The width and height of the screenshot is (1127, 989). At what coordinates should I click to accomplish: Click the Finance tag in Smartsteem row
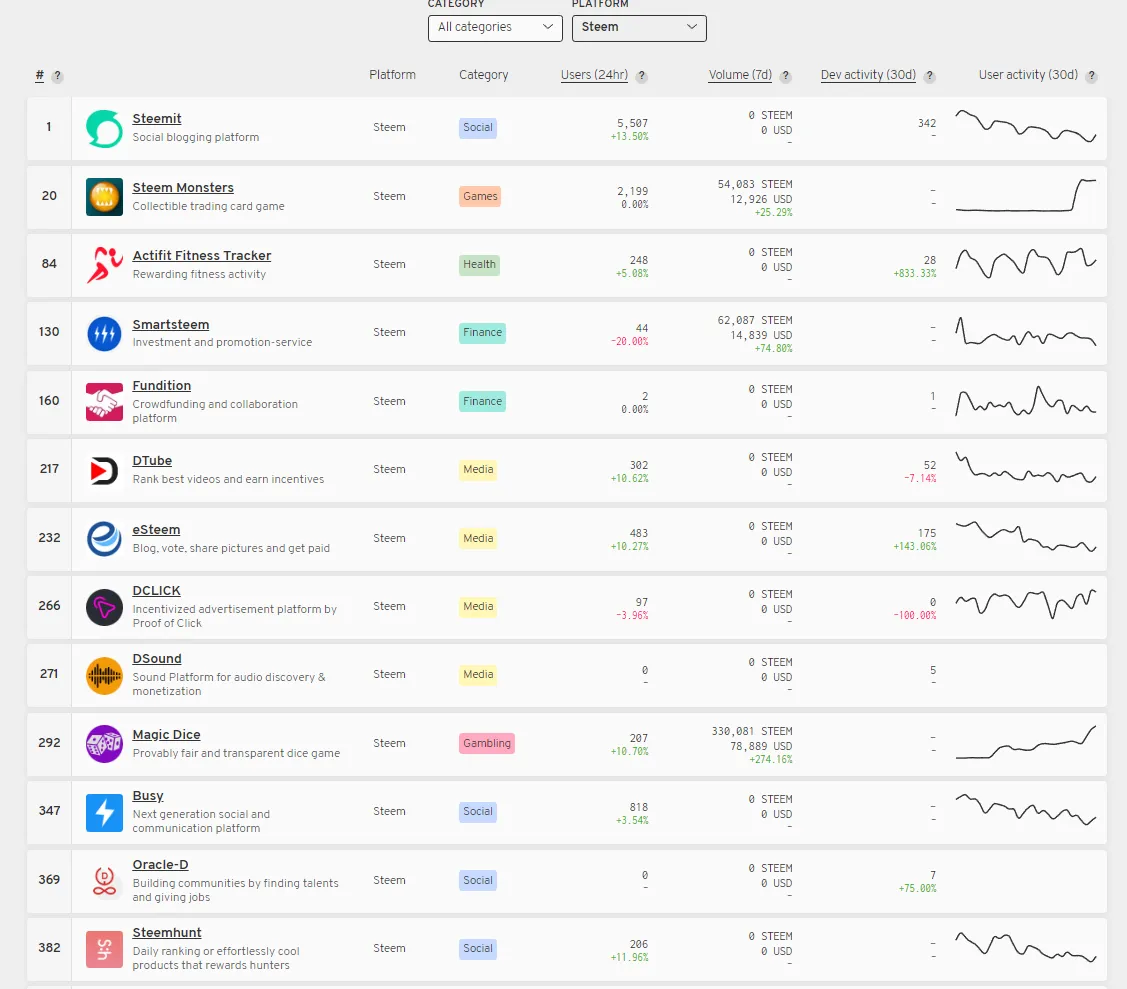tap(482, 333)
